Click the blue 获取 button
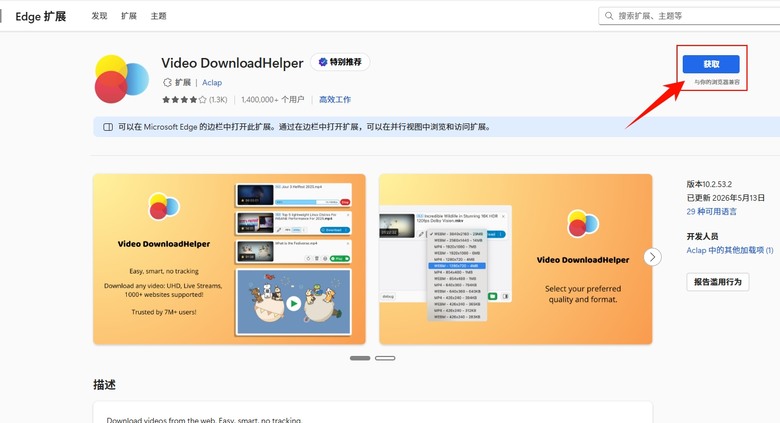This screenshot has height=423, width=780. (711, 64)
